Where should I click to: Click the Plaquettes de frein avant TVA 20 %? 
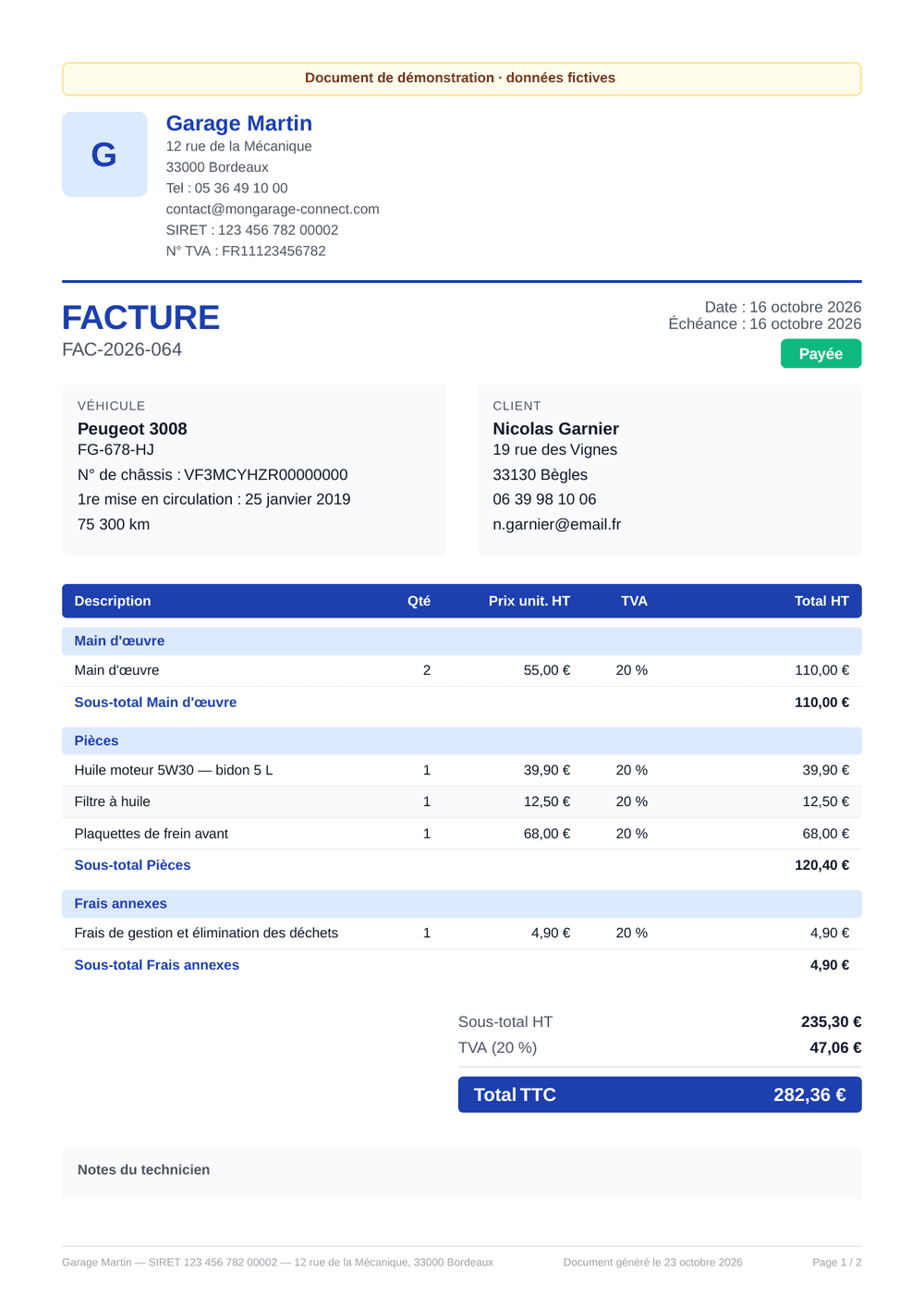pyautogui.click(x=632, y=834)
